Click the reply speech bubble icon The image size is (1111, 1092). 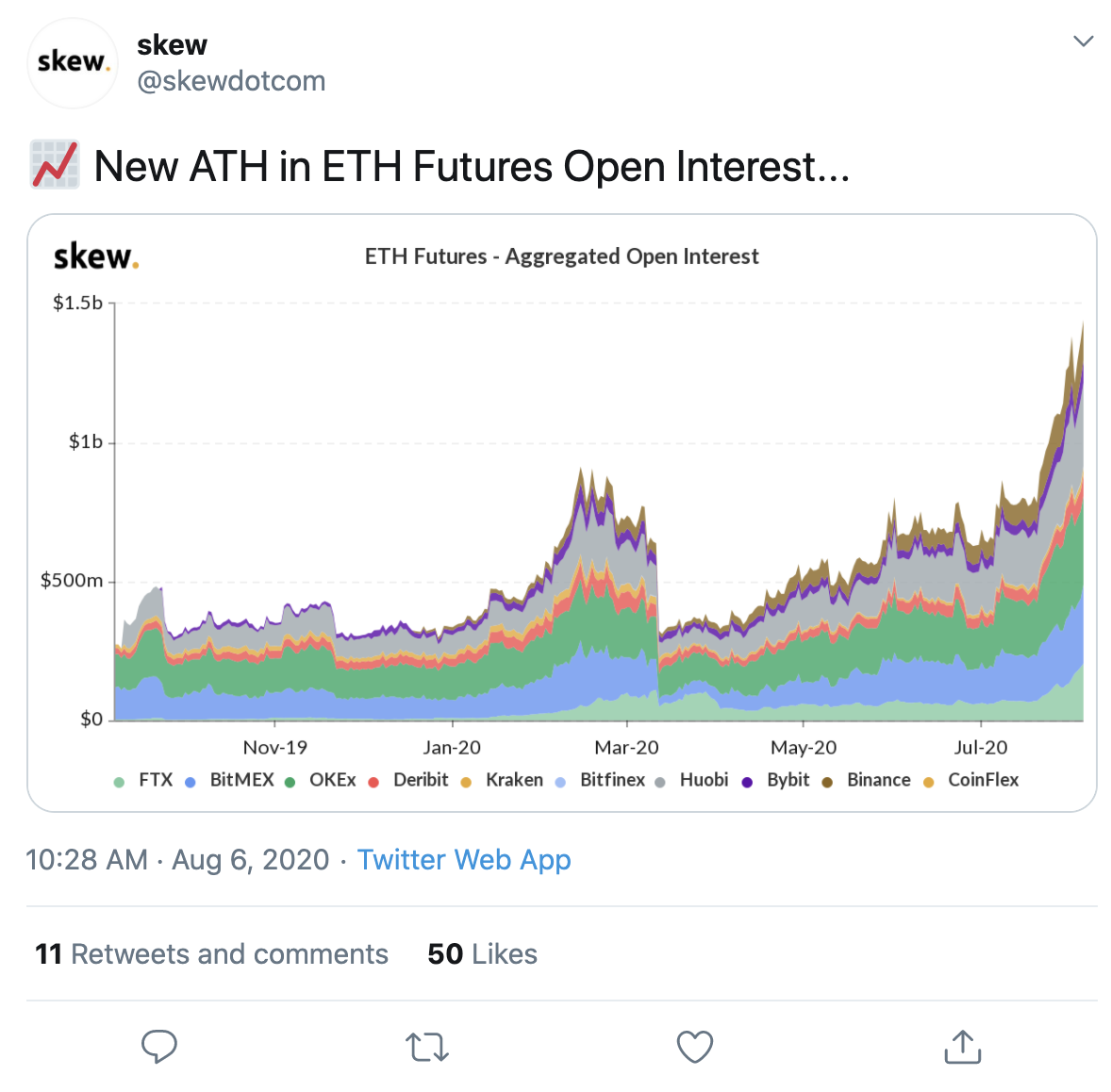coord(159,1046)
